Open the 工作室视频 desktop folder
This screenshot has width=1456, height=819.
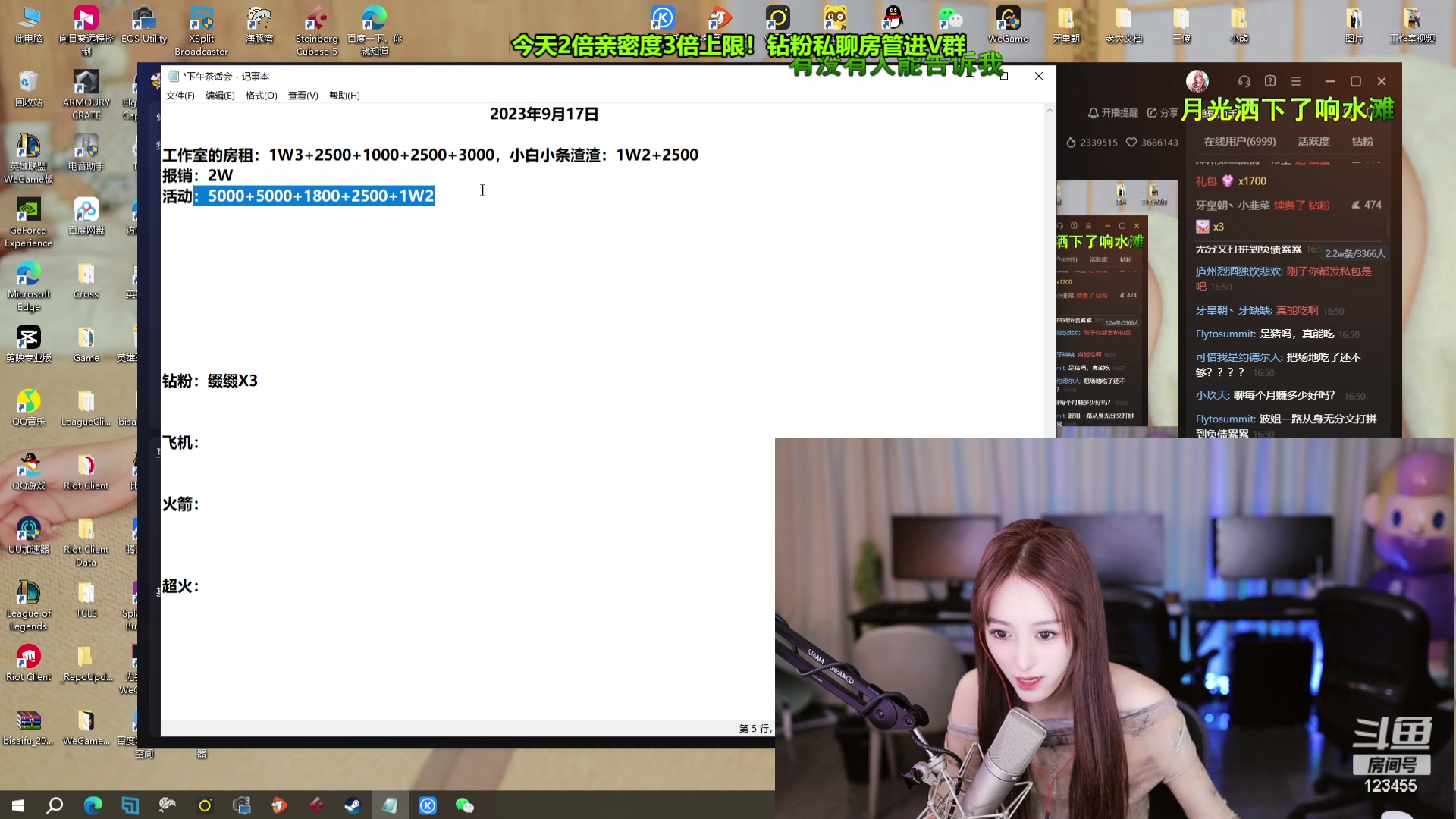[1412, 25]
